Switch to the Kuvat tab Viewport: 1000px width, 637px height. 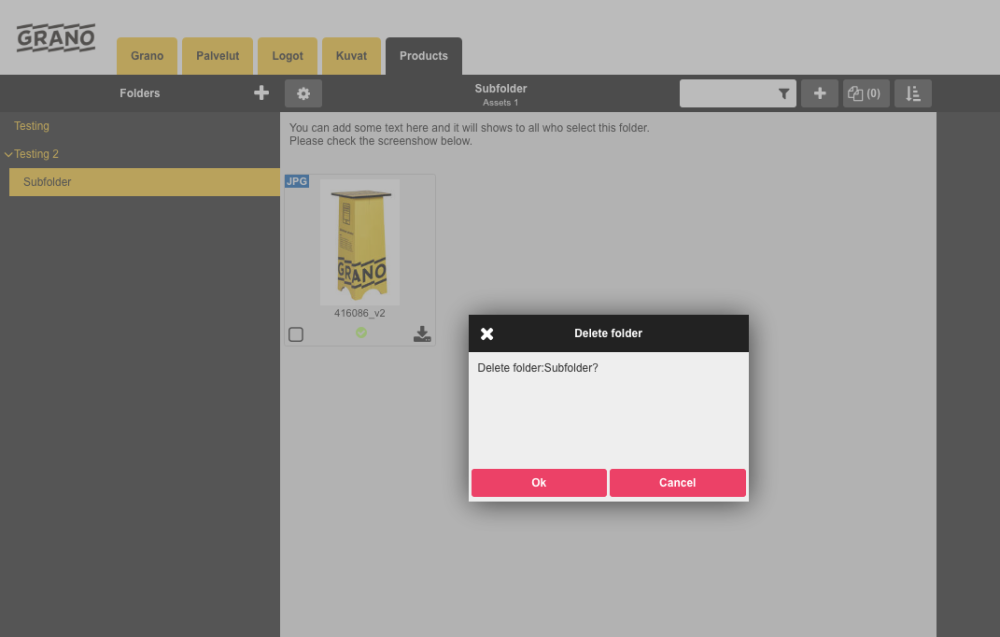[351, 56]
